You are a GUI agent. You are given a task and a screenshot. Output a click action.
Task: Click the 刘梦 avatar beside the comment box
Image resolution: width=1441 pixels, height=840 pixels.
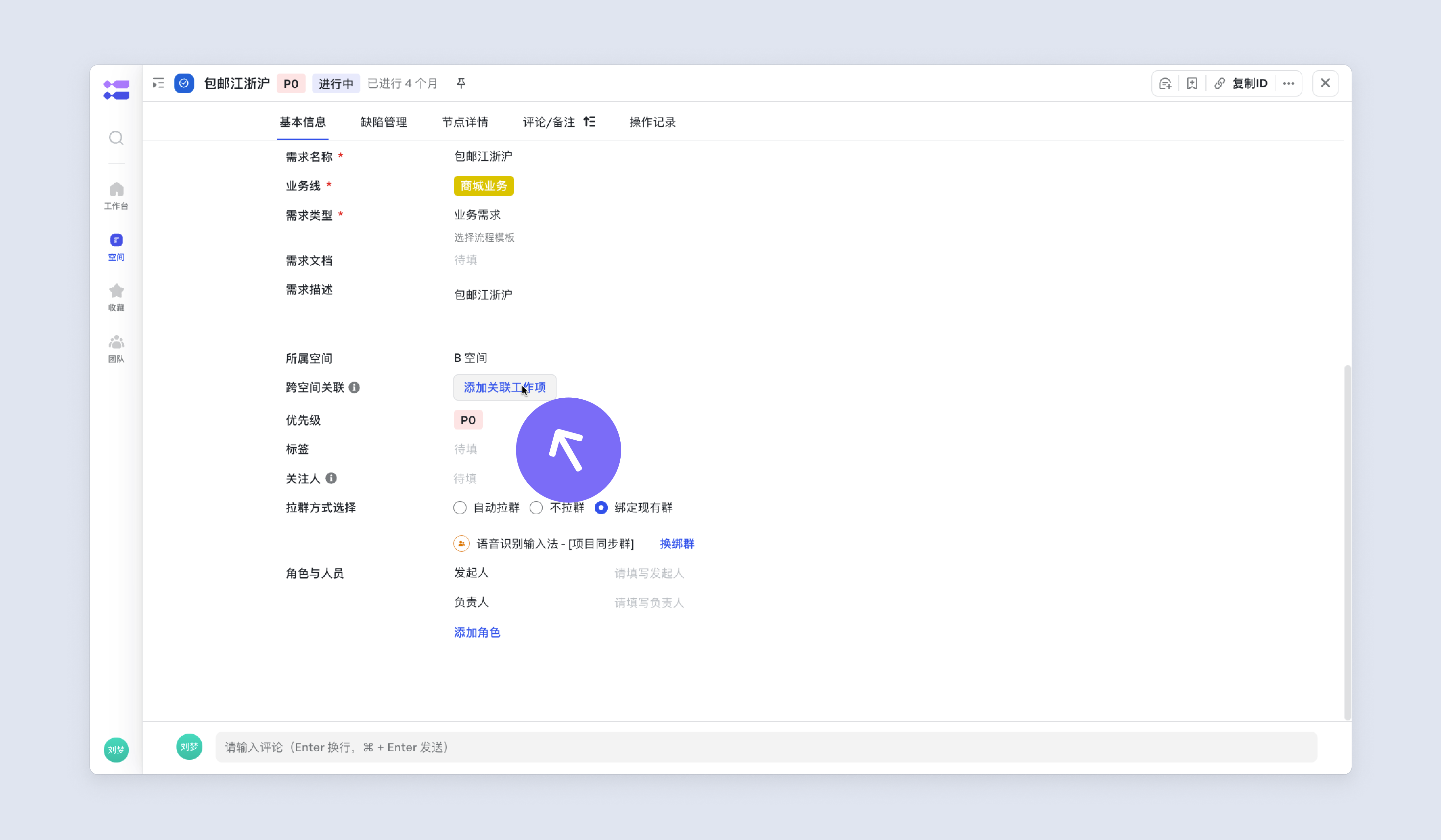(x=189, y=747)
